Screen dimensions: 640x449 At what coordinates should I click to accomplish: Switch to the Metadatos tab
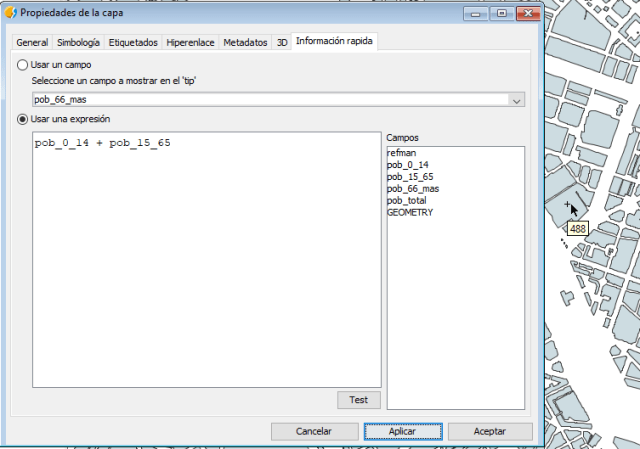click(x=245, y=43)
